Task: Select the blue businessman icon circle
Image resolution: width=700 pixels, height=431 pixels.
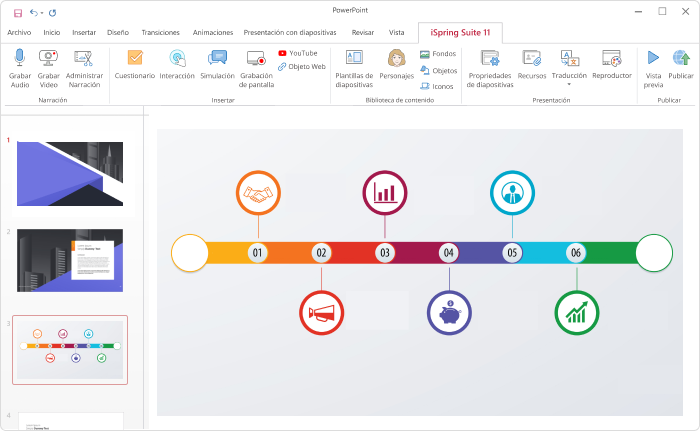Action: coord(512,193)
